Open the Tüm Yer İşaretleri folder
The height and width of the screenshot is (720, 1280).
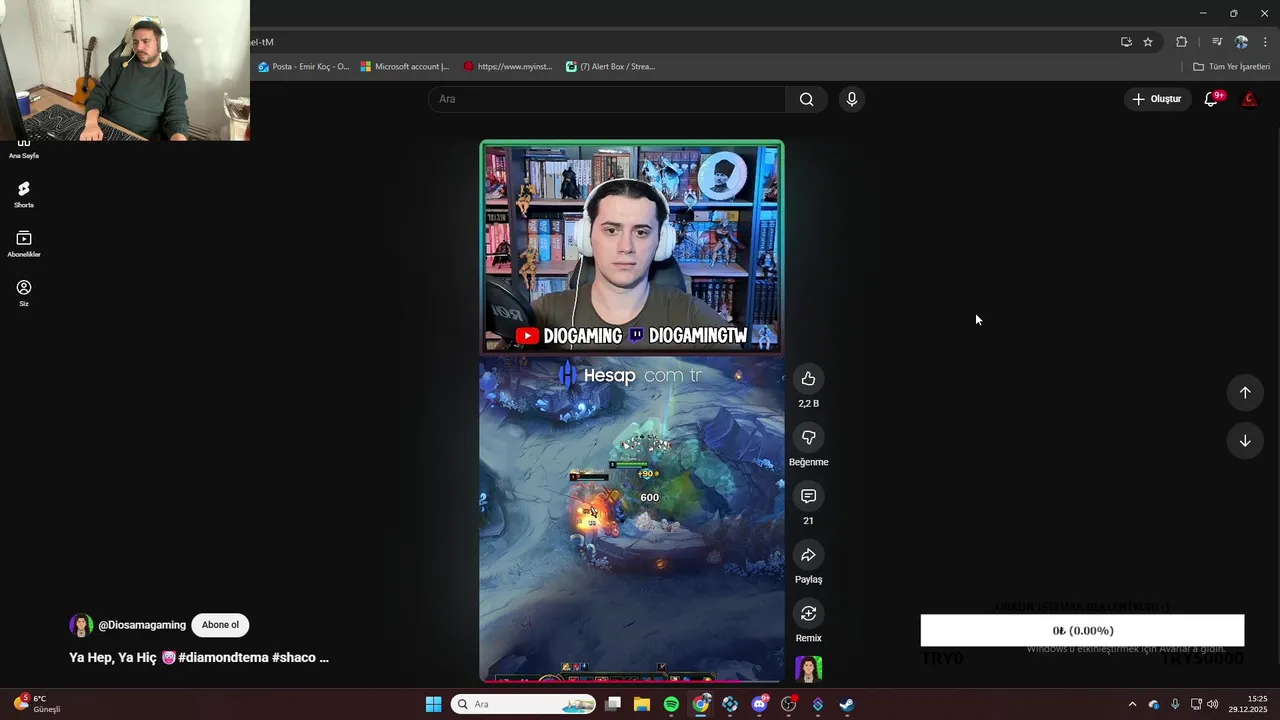pyautogui.click(x=1232, y=67)
